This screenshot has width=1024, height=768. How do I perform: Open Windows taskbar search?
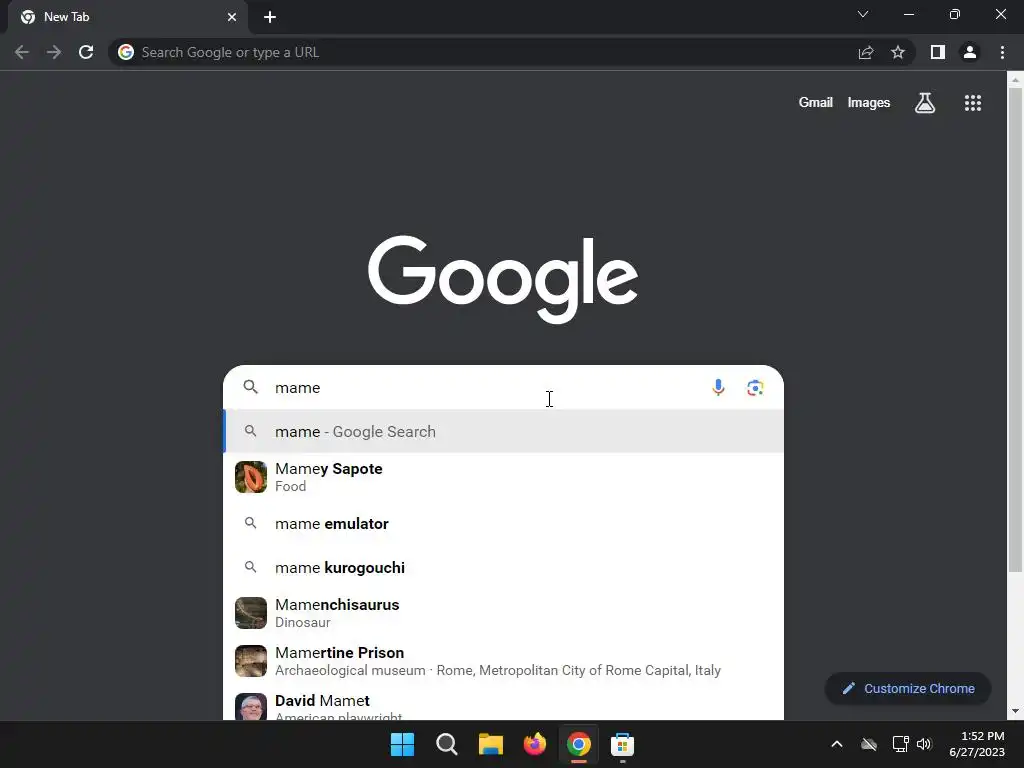pos(447,744)
